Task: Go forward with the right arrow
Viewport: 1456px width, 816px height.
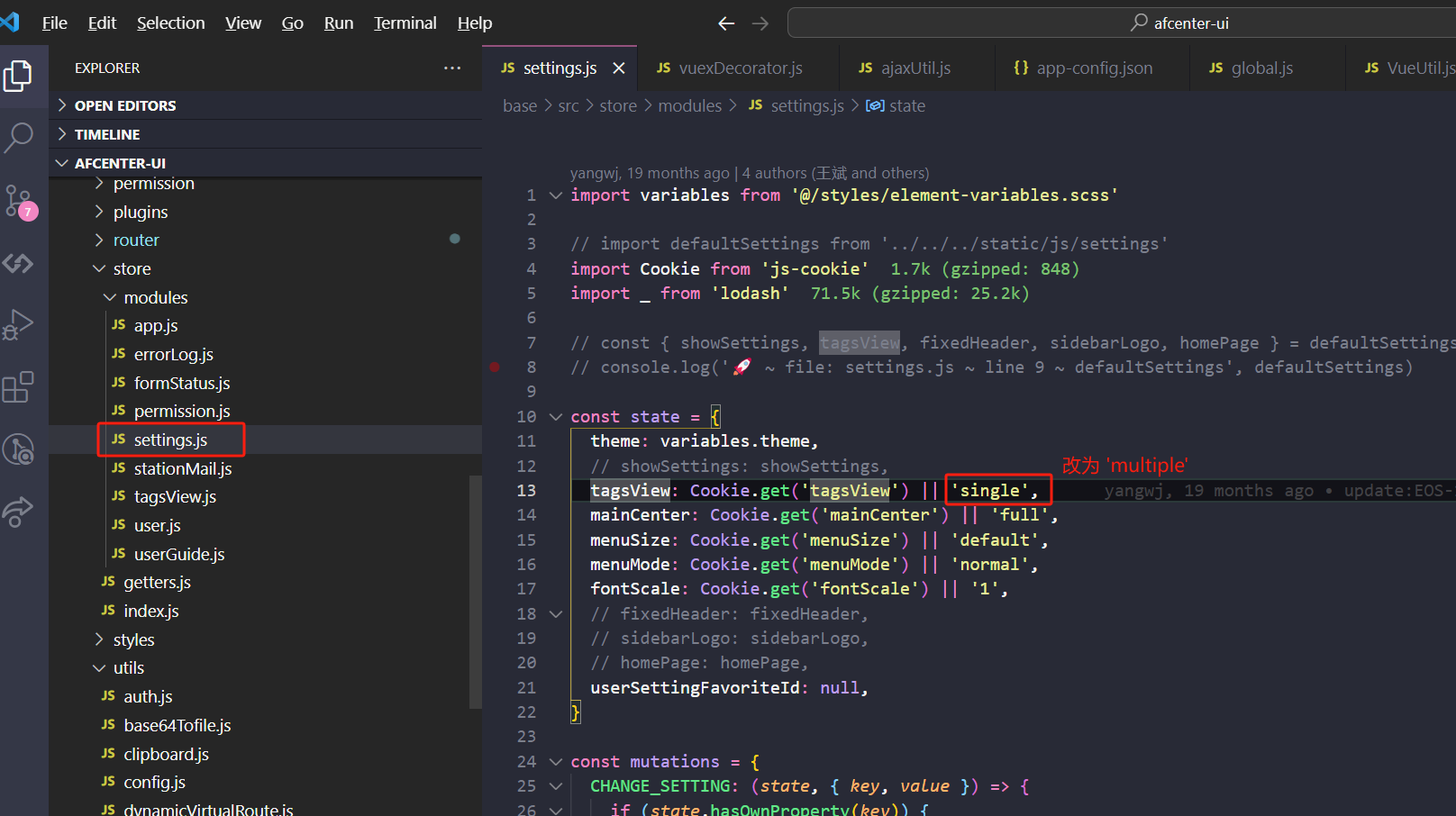Action: (x=760, y=23)
